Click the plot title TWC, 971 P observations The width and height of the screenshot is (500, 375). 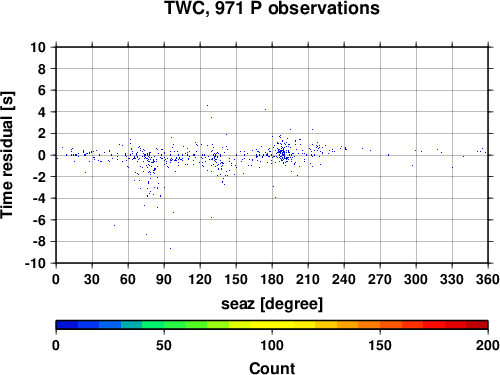click(272, 8)
